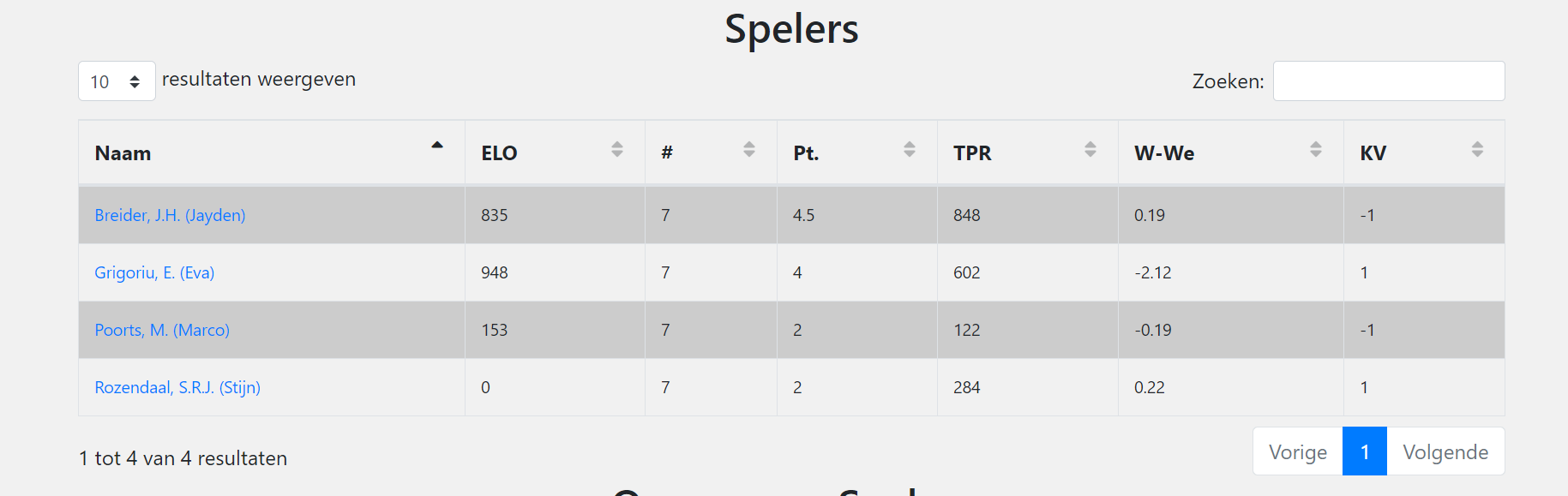1568x496 pixels.
Task: Click the Pt. column sort icon
Action: click(x=910, y=149)
